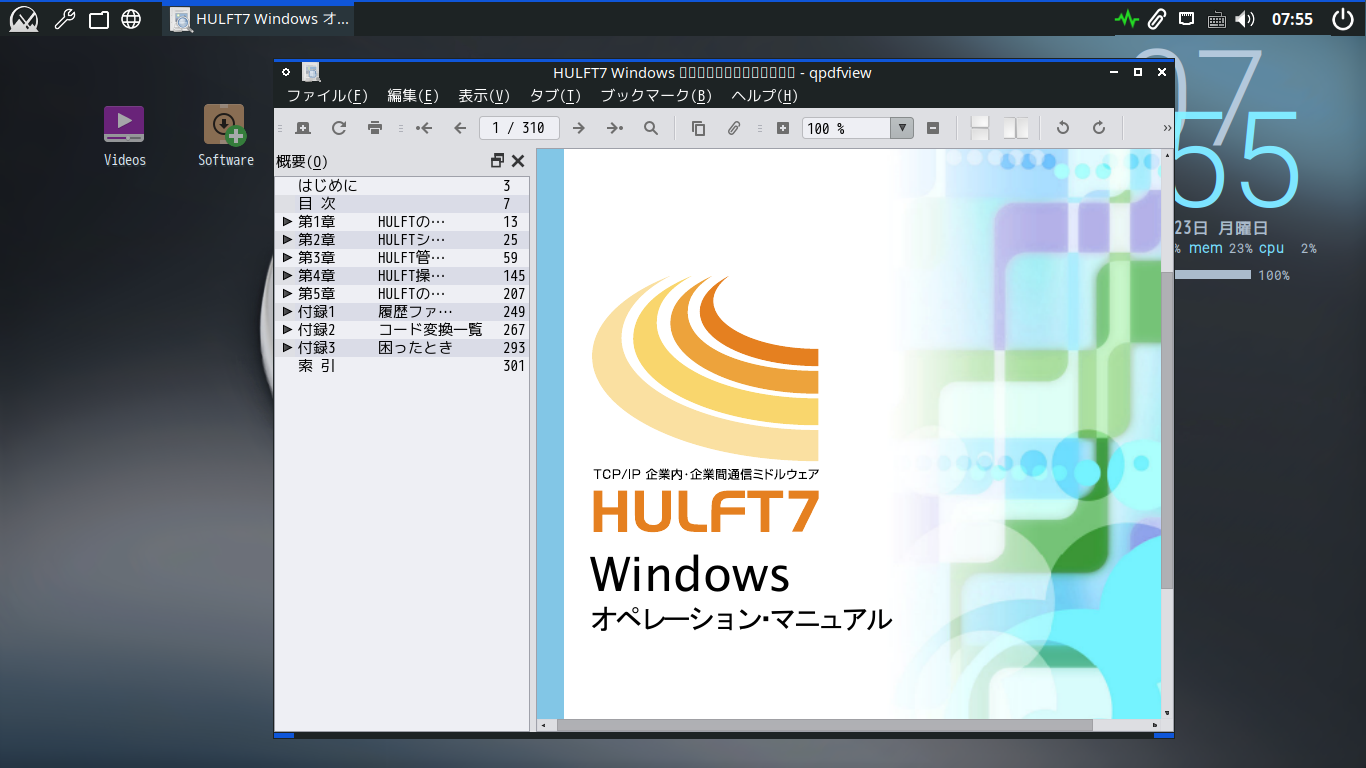The width and height of the screenshot is (1366, 768).
Task: Click the keyboard layout tray icon
Action: point(1217,19)
